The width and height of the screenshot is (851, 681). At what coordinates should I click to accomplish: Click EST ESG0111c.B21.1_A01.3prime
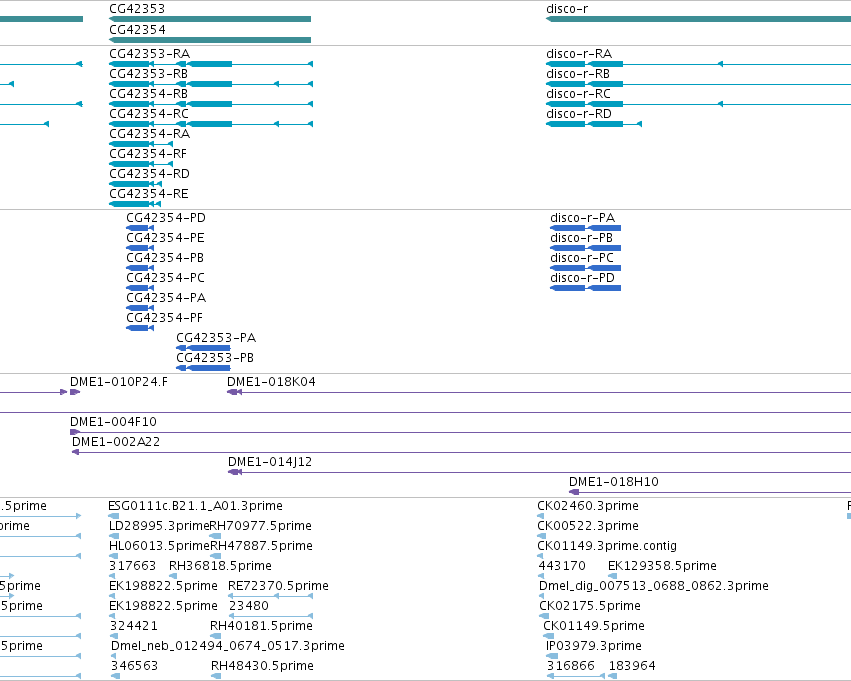point(113,516)
